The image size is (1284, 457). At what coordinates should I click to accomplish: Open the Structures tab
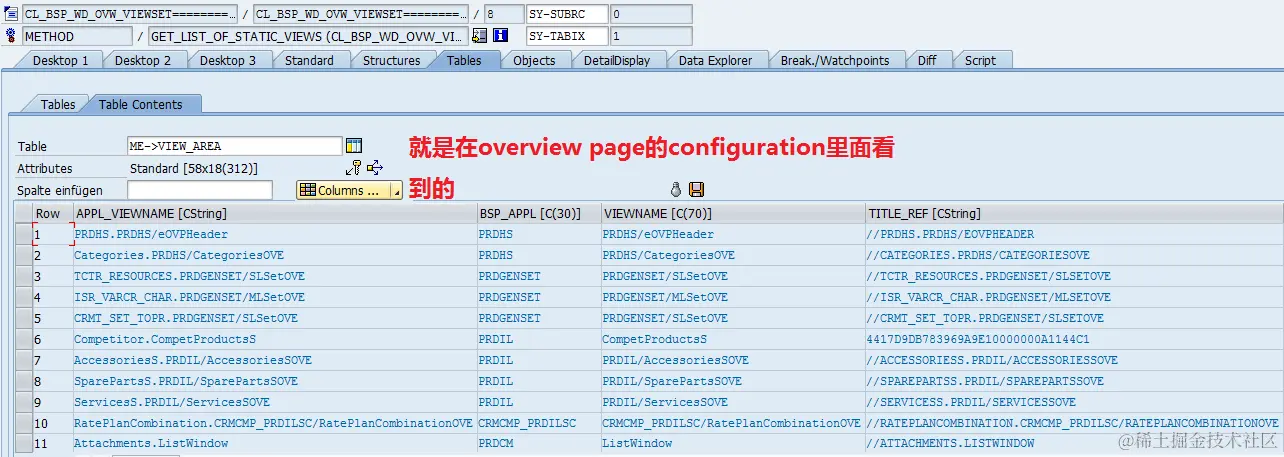[x=391, y=60]
